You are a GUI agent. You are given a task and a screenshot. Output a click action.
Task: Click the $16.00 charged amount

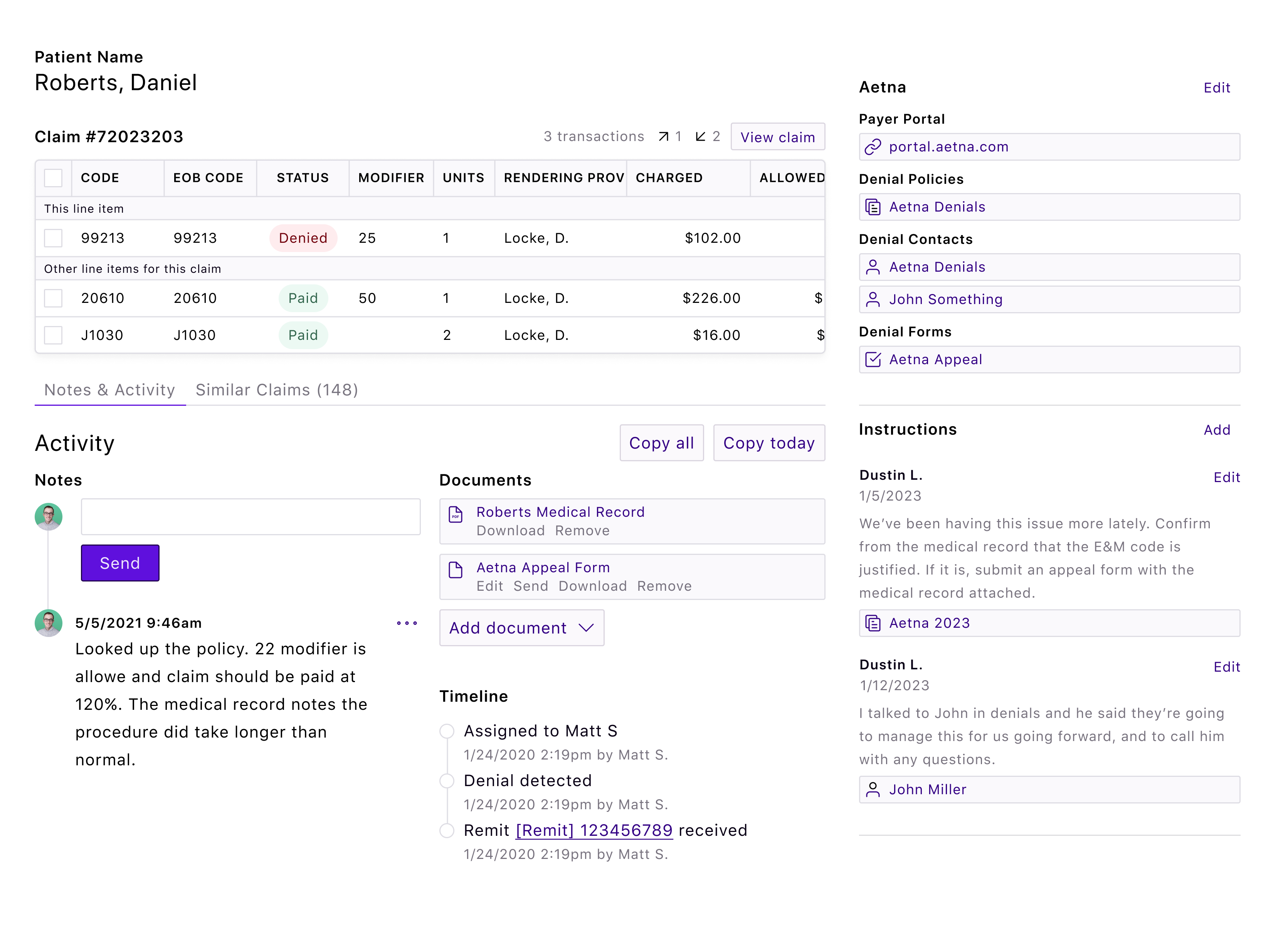(x=717, y=335)
